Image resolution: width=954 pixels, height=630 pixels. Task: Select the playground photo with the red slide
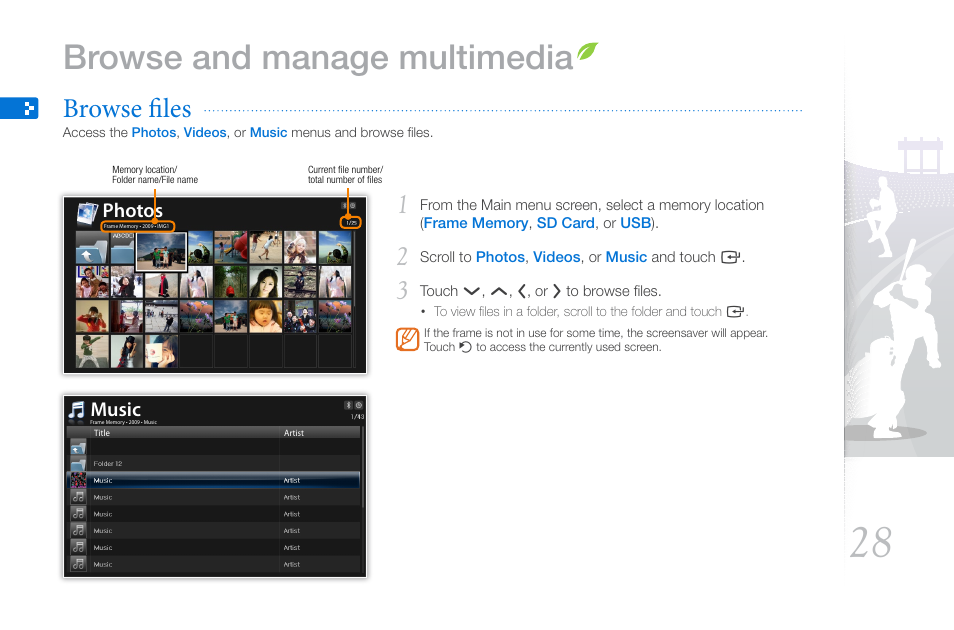pos(231,247)
